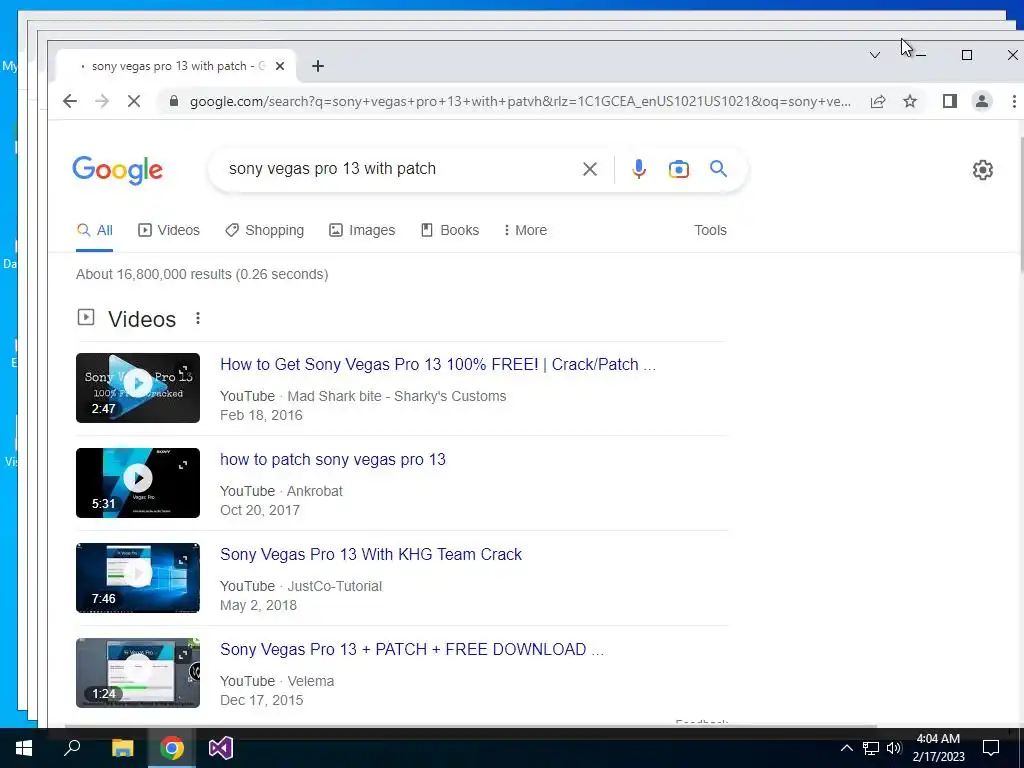This screenshot has width=1024, height=768.
Task: Open the side panel icon
Action: coord(950,101)
